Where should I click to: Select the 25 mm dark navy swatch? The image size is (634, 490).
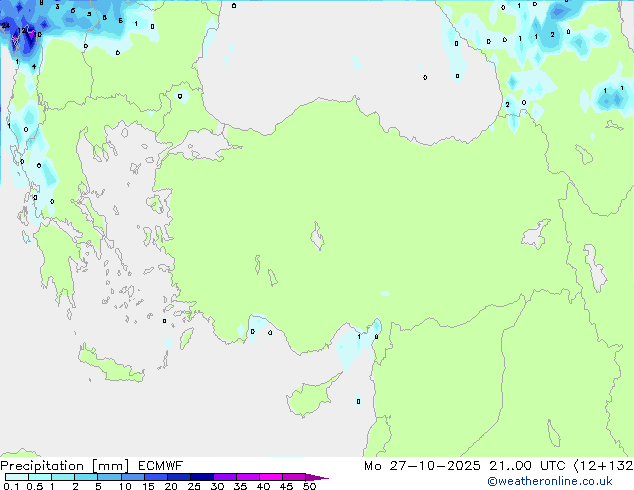click(x=201, y=477)
